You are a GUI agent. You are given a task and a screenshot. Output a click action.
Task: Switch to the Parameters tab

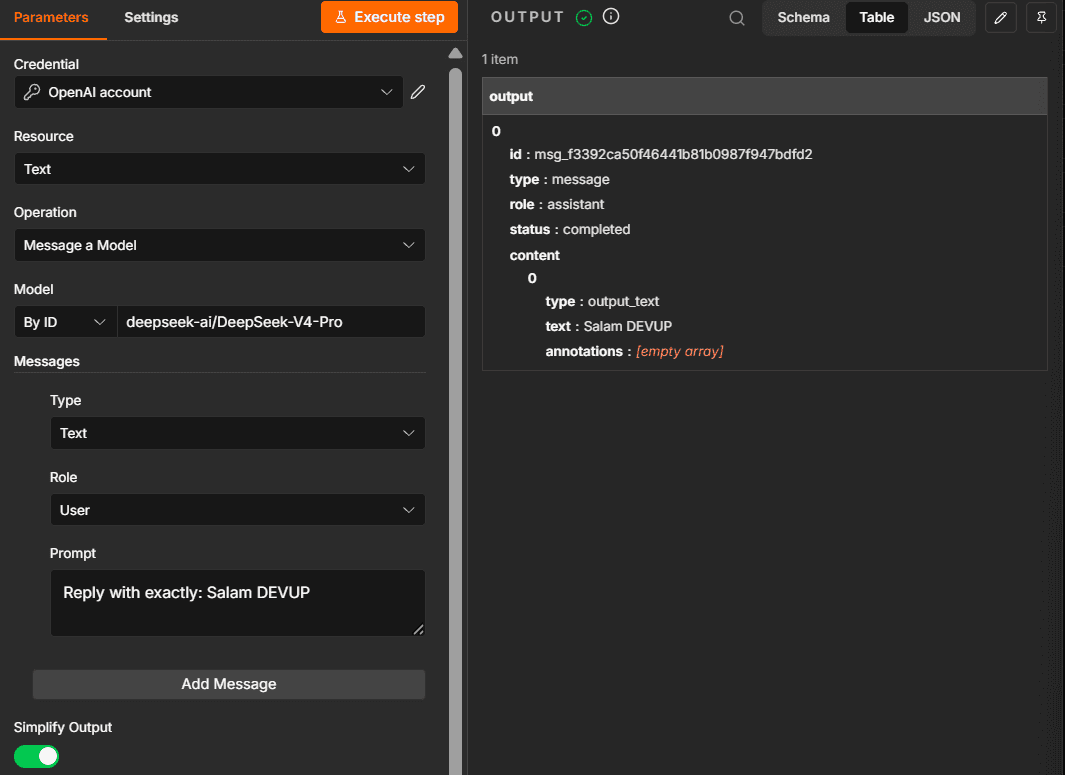click(x=51, y=18)
